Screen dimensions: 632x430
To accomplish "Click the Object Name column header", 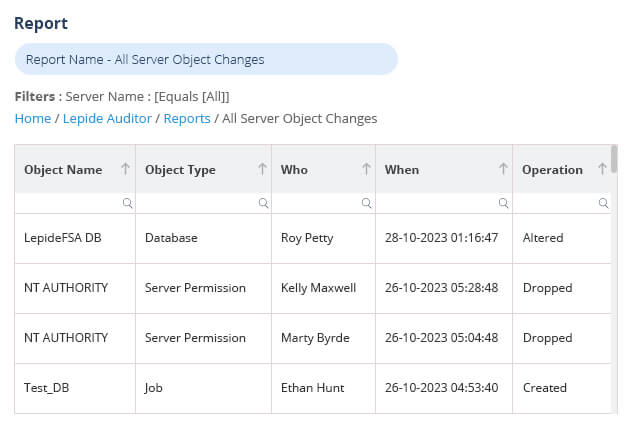I will [x=75, y=169].
